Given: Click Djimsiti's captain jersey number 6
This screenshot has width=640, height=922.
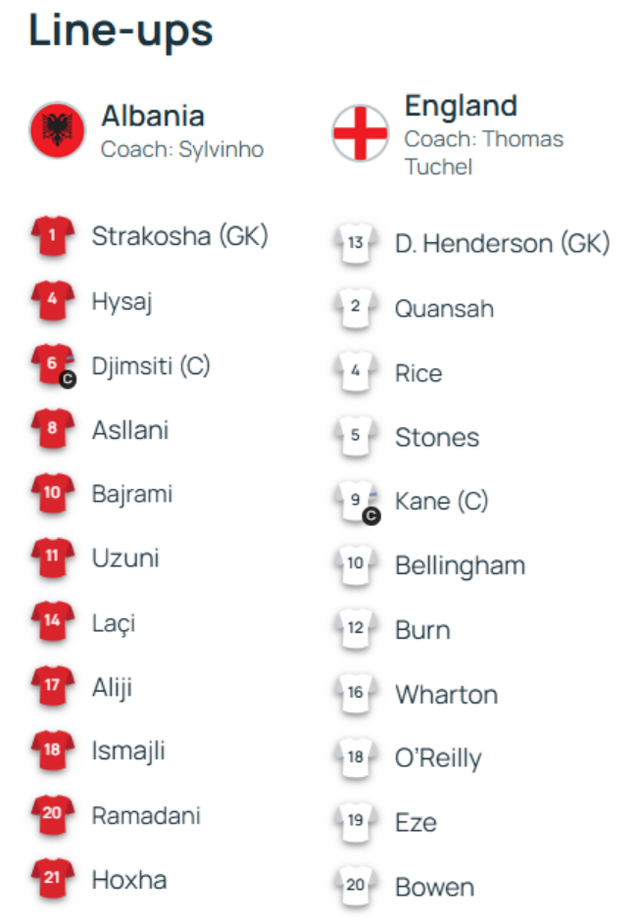Looking at the screenshot, I should point(53,366).
